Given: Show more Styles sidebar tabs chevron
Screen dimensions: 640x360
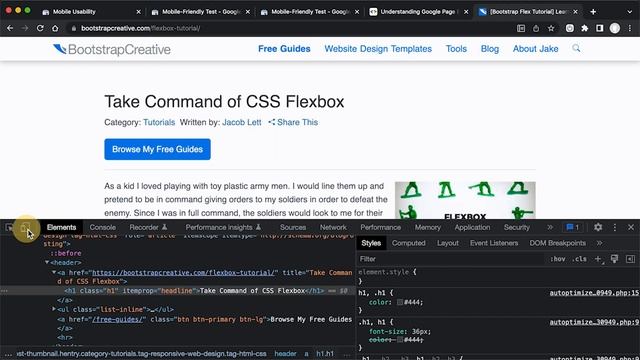Looking at the screenshot, I should pos(599,243).
